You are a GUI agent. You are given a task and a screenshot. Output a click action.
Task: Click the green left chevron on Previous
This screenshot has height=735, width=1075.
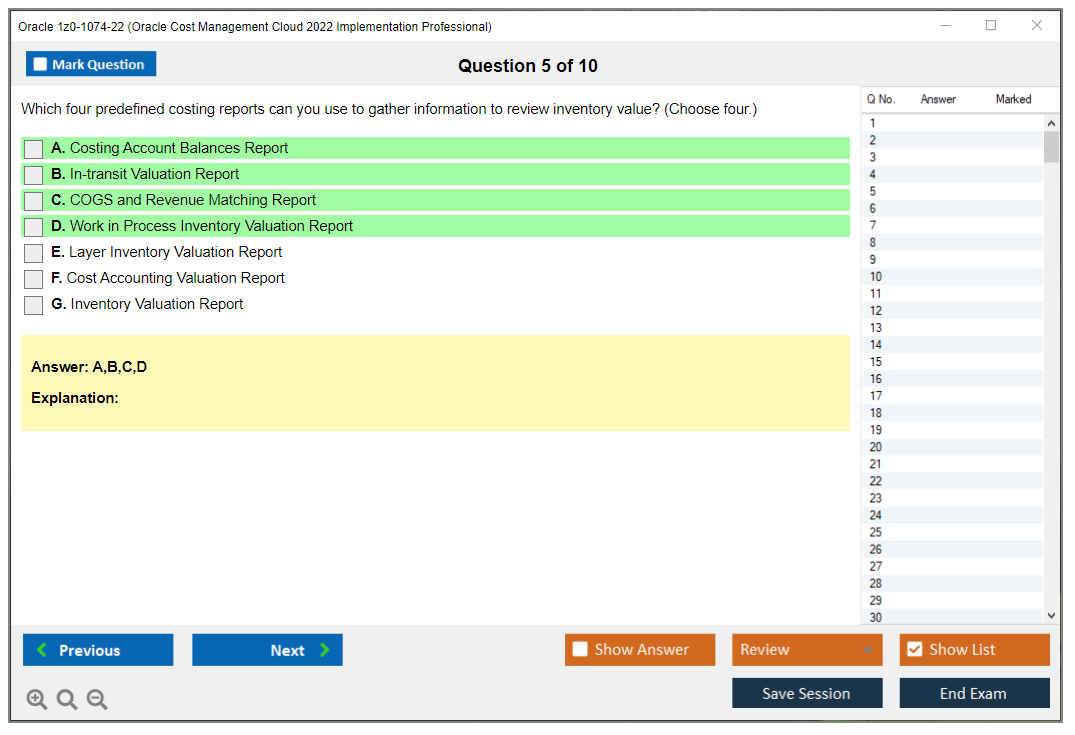[x=42, y=649]
